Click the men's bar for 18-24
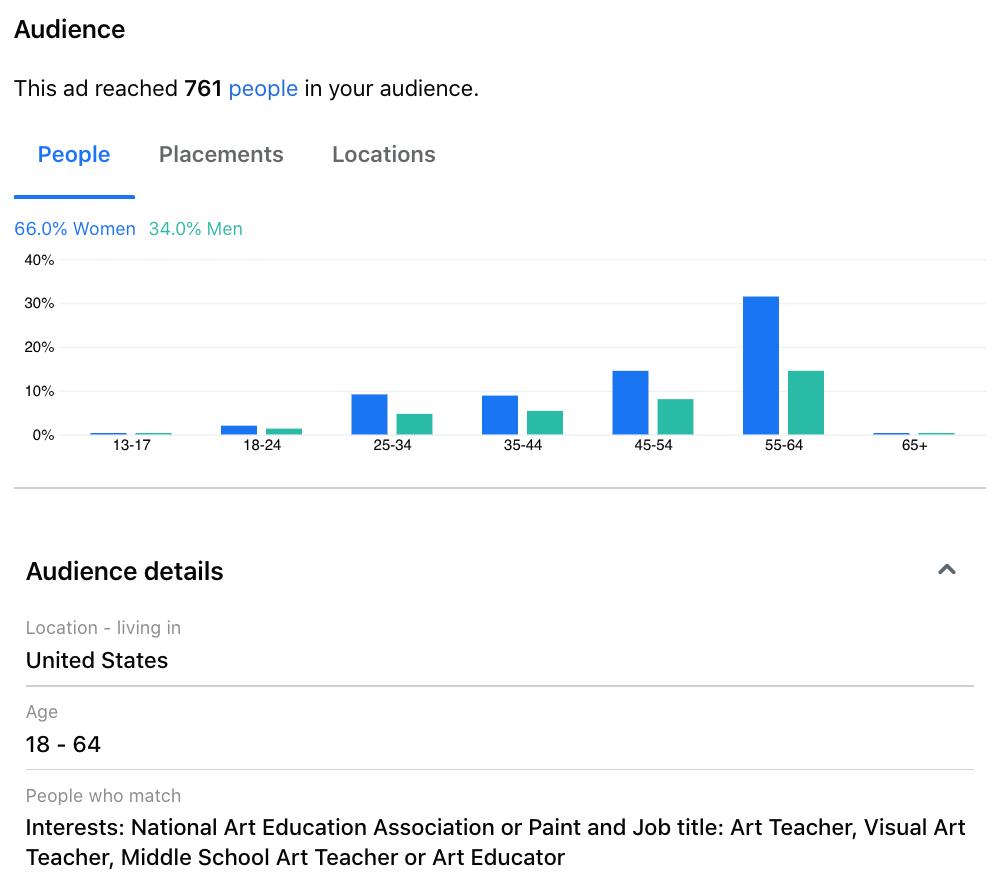 [284, 431]
